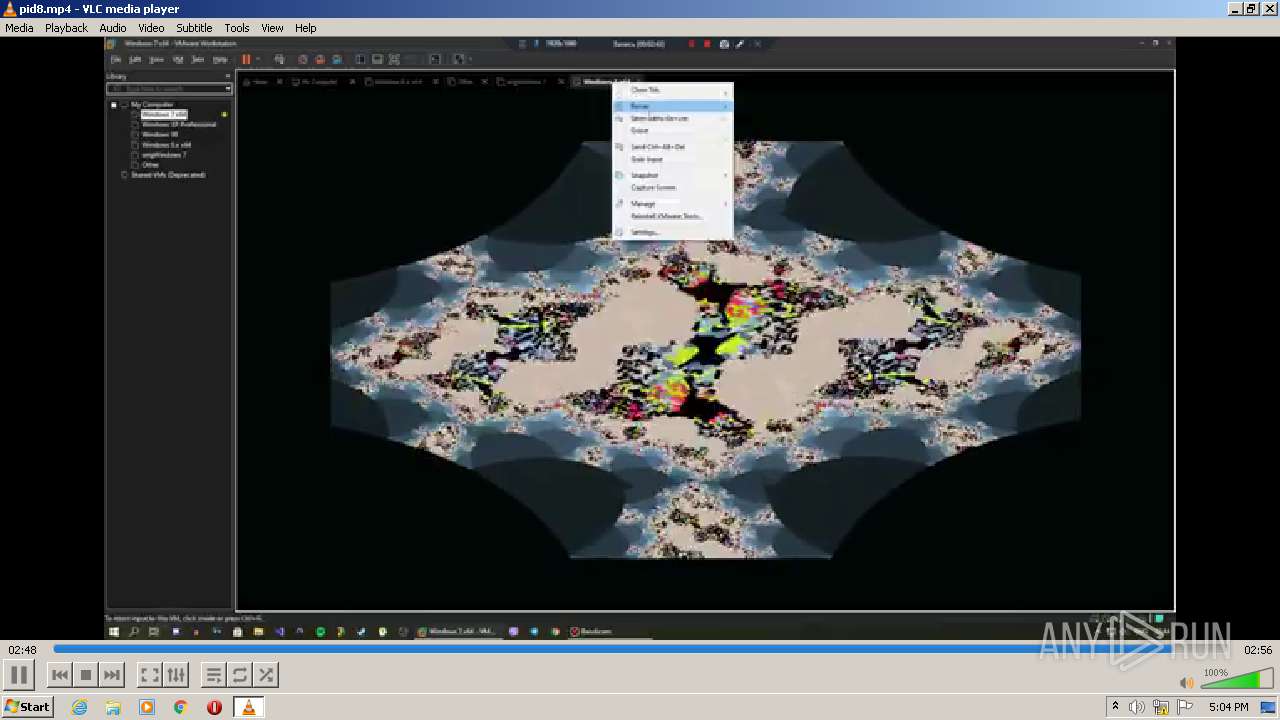Open Windows Explorer from taskbar
This screenshot has height=720, width=1280.
[x=113, y=707]
